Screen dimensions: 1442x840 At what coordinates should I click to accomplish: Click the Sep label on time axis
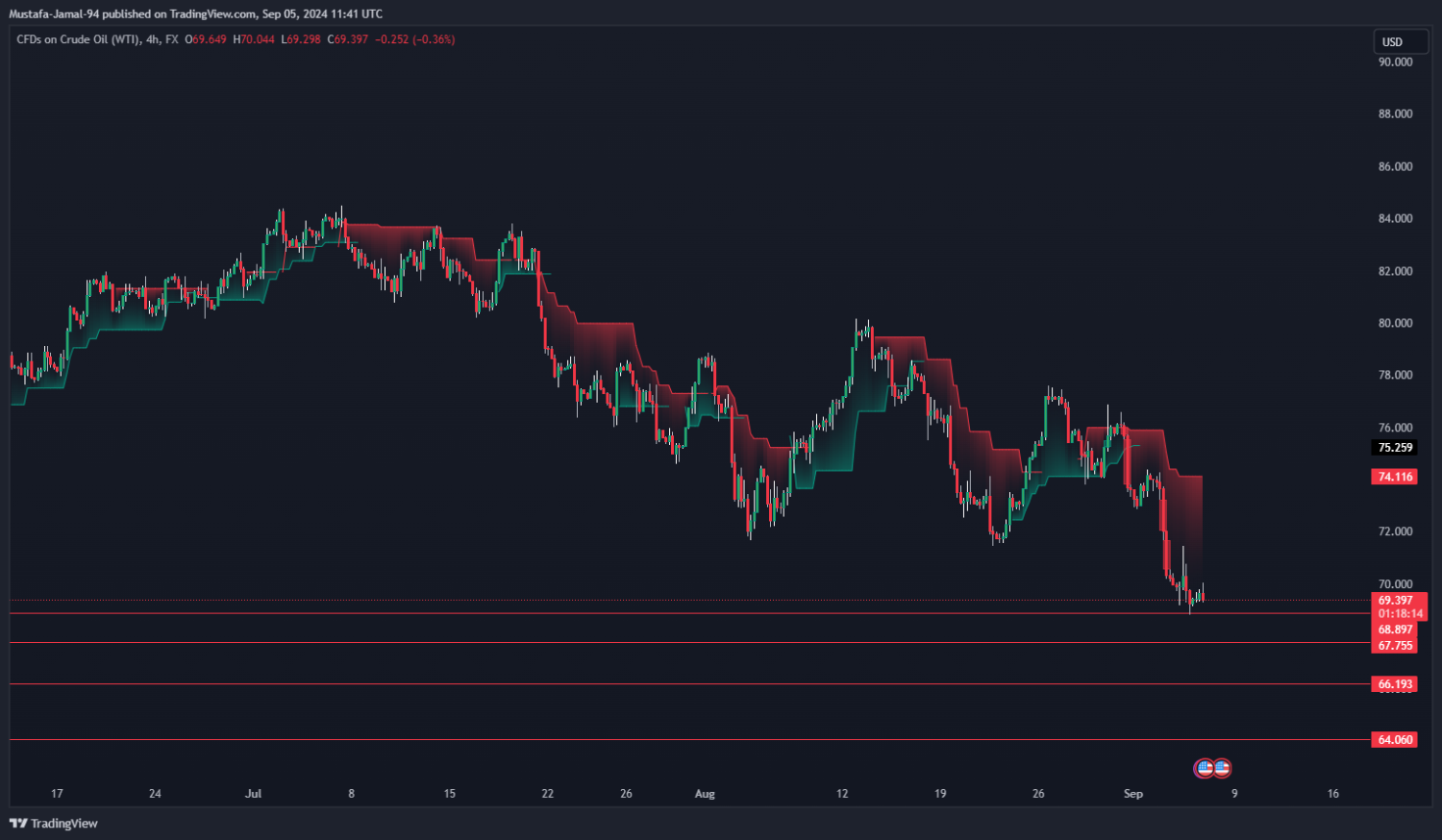point(1133,794)
